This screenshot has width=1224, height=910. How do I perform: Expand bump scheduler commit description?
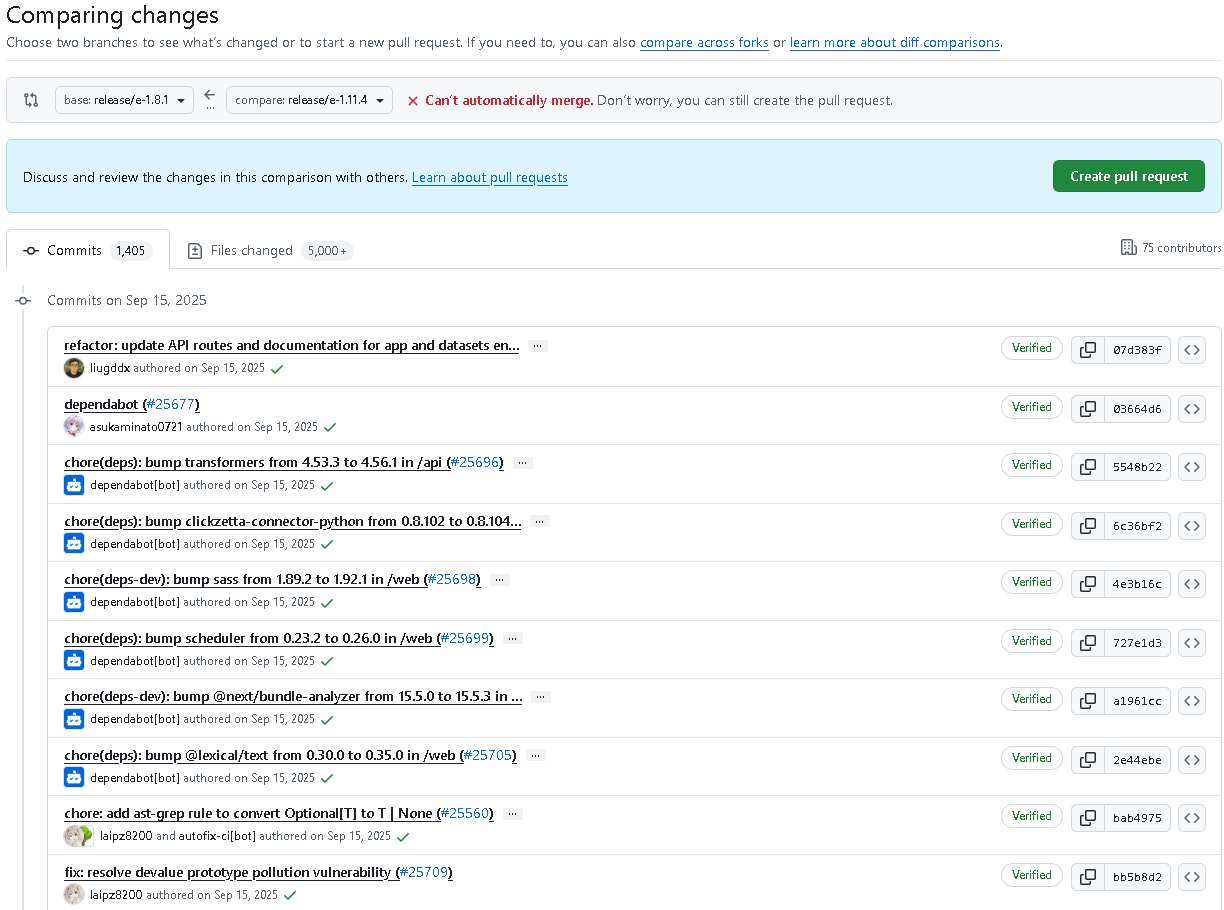point(513,639)
